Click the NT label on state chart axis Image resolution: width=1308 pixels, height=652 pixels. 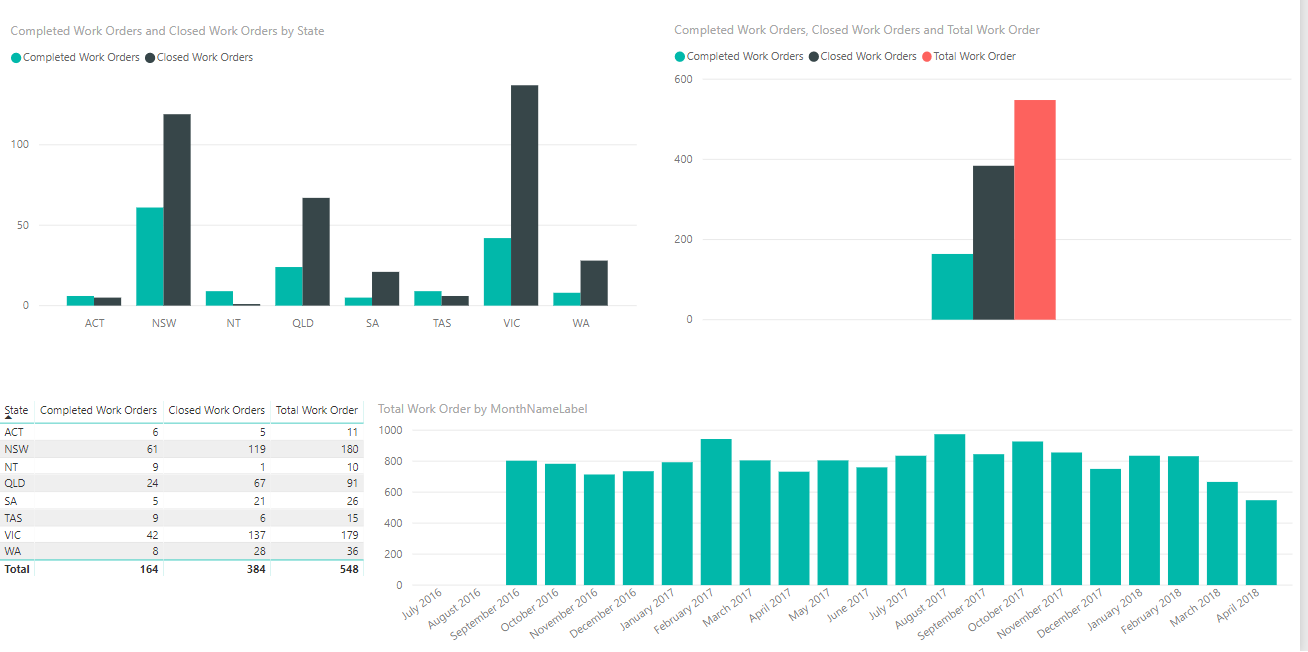pos(233,323)
